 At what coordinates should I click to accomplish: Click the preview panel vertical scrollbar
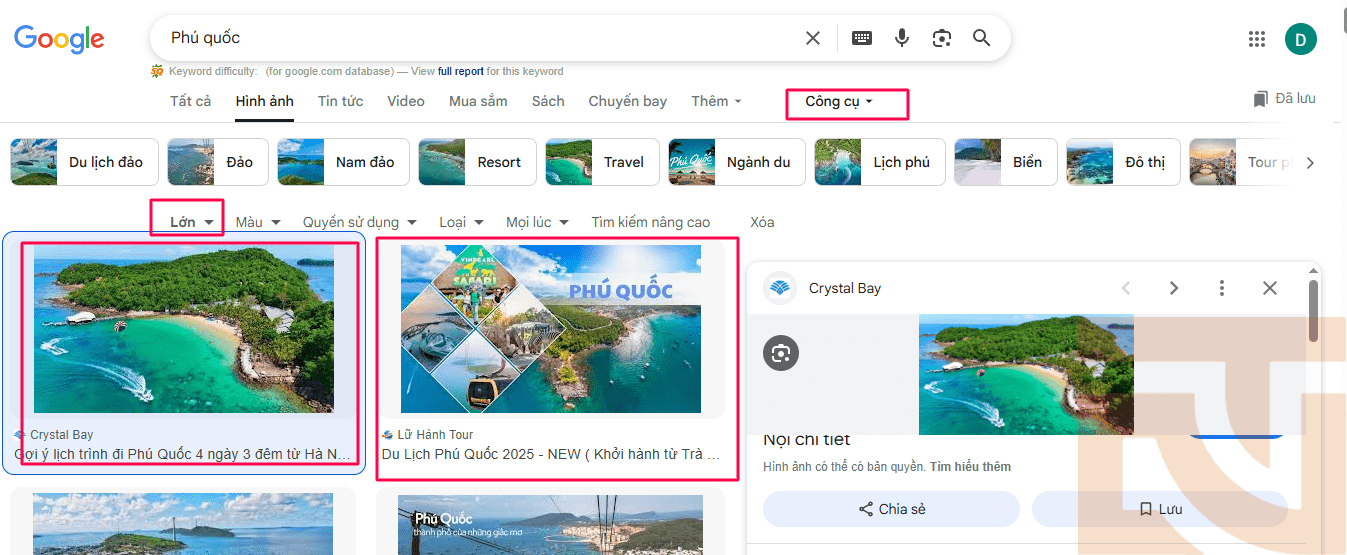point(1313,310)
